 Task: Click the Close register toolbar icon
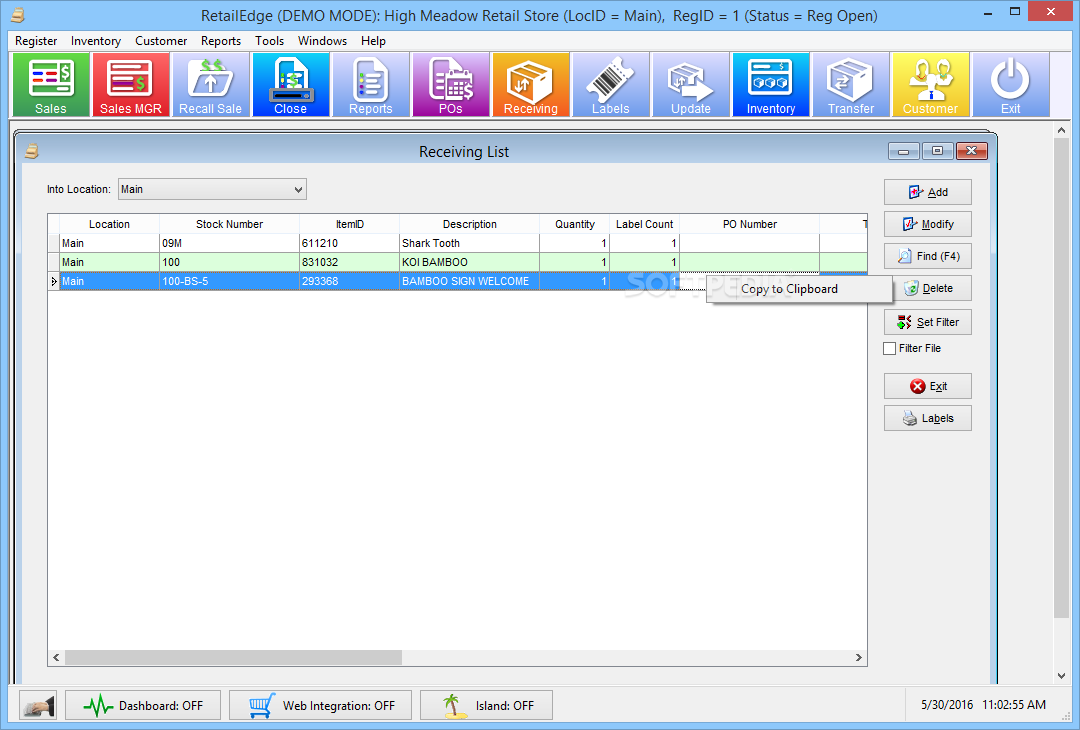(x=291, y=85)
